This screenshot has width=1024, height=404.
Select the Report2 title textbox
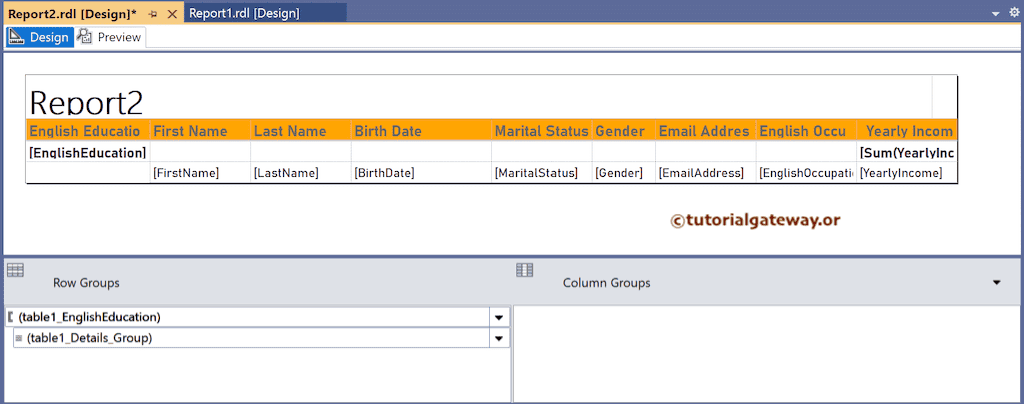point(479,97)
